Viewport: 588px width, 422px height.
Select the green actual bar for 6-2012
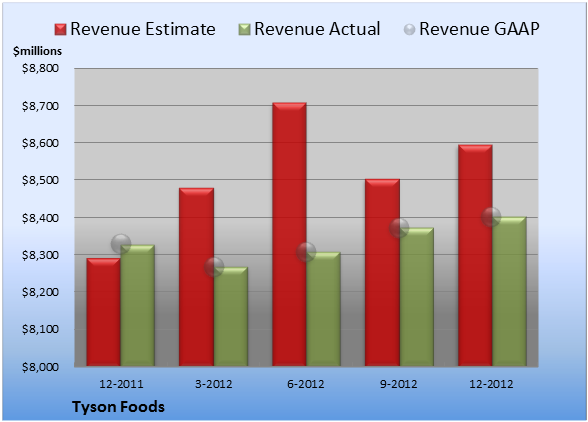point(323,309)
